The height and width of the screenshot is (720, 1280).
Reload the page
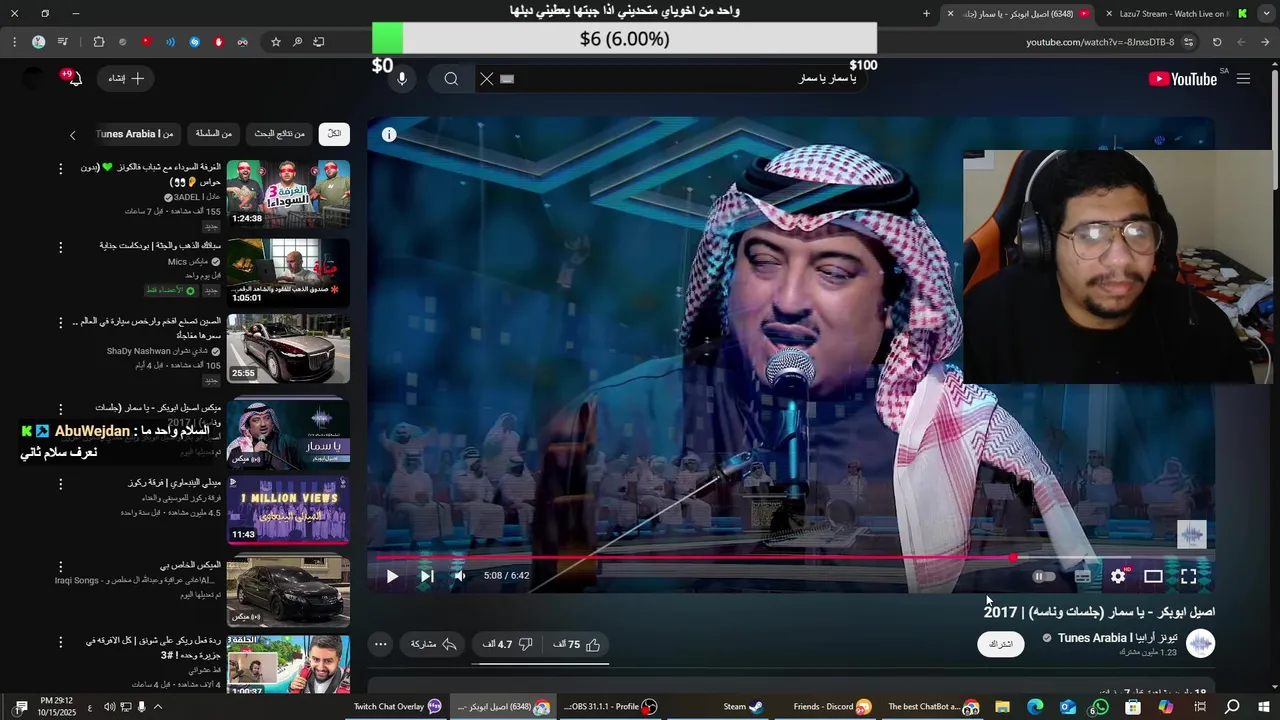pyautogui.click(x=1217, y=42)
